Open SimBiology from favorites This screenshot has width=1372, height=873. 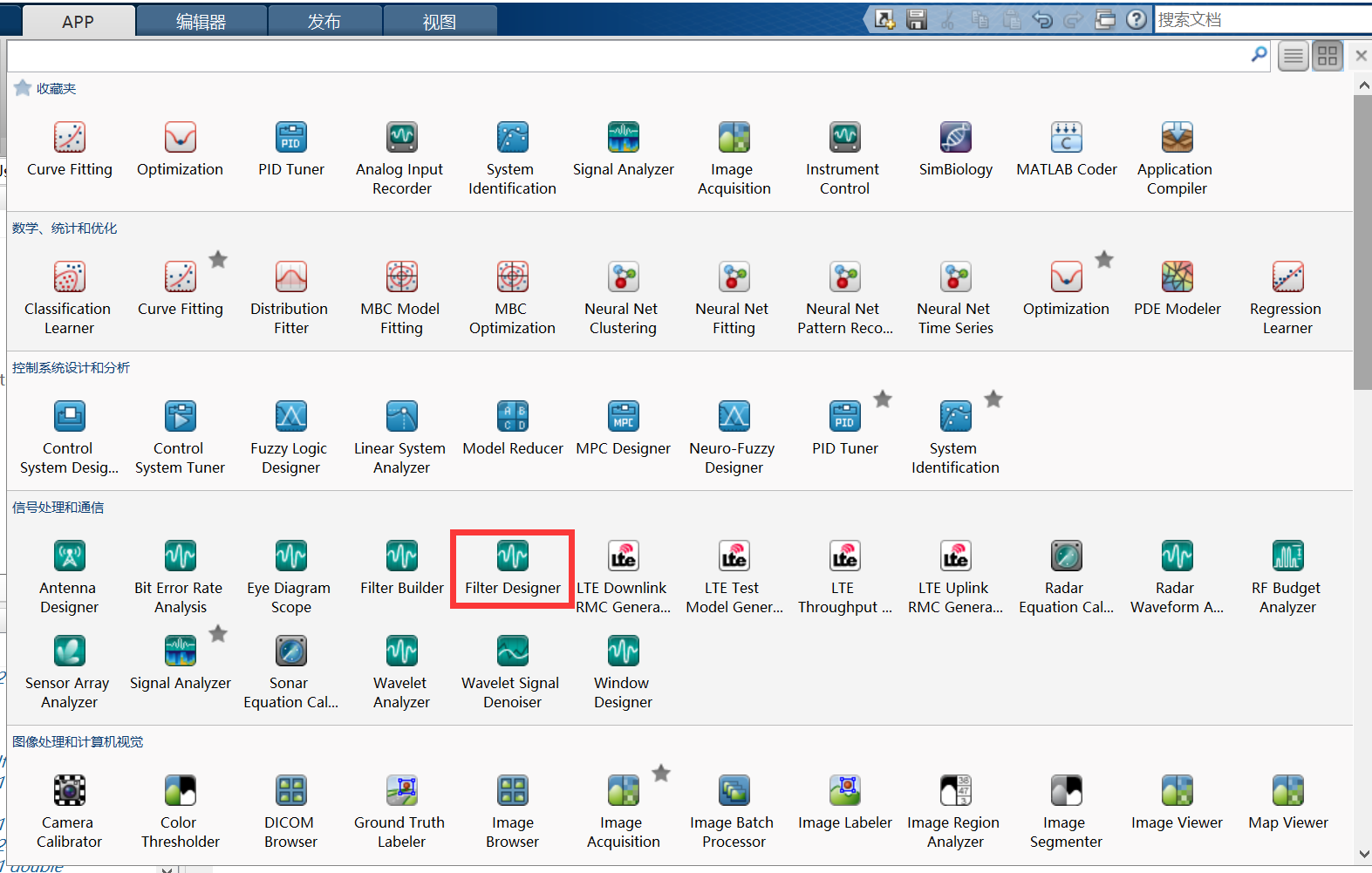956,150
